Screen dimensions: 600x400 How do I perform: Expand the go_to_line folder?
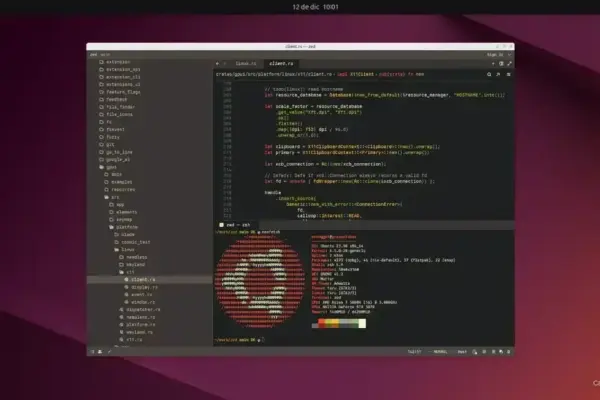click(x=116, y=152)
